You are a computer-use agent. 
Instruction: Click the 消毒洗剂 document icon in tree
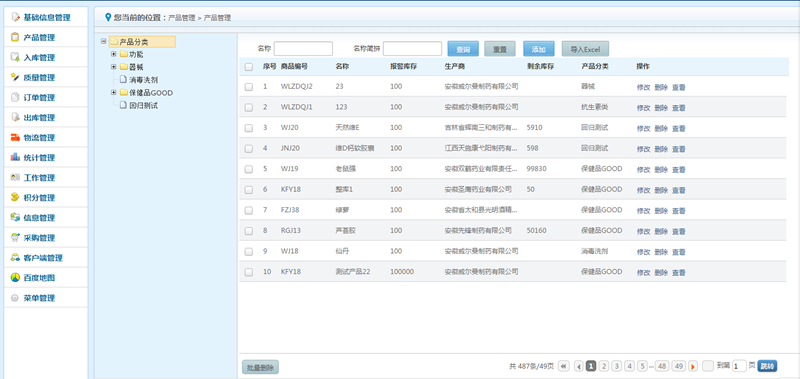(122, 80)
